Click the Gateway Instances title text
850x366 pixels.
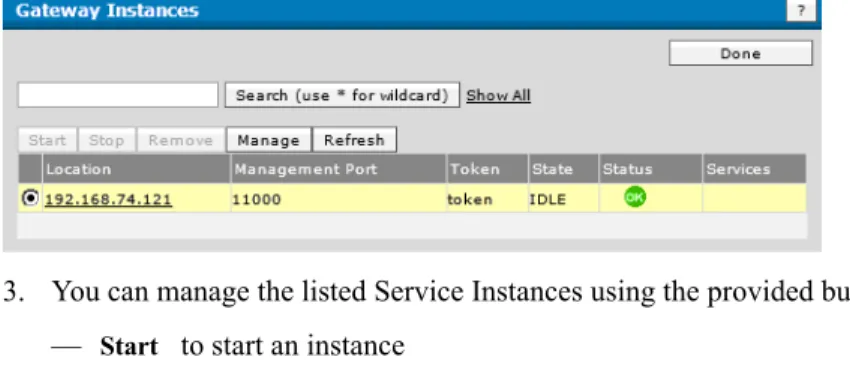107,10
